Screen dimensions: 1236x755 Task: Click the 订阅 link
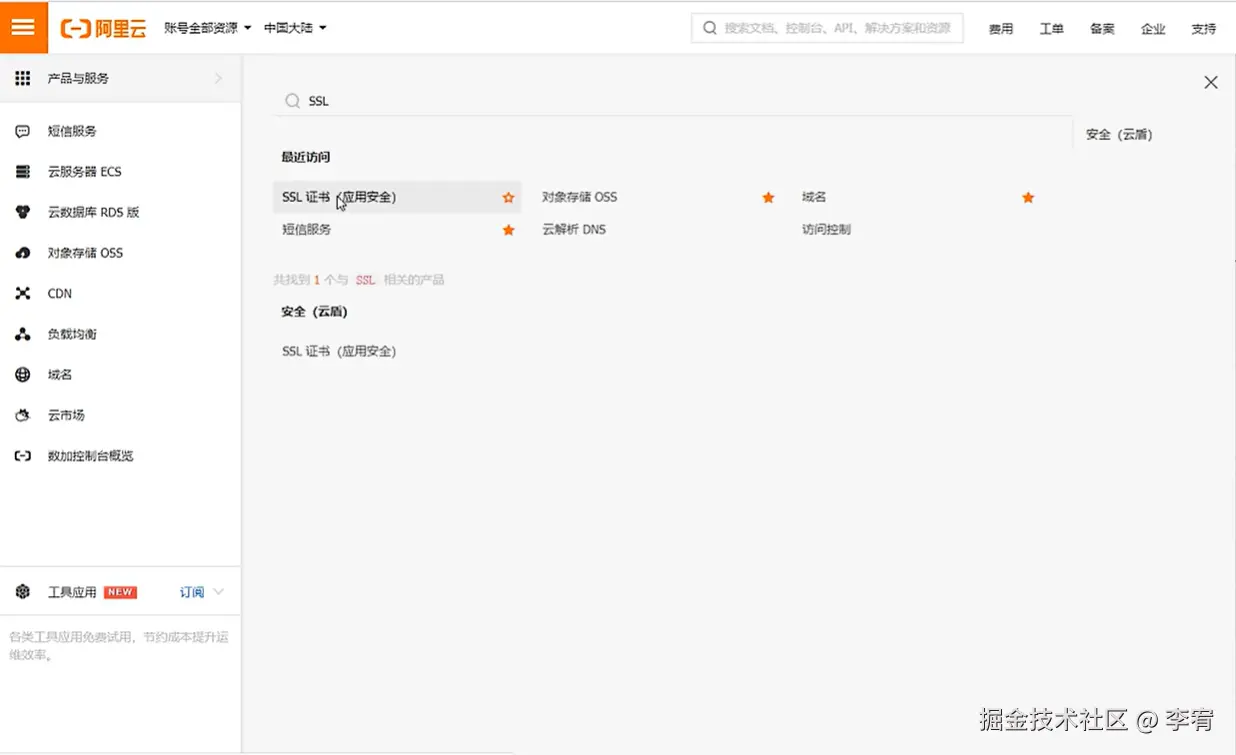[192, 592]
